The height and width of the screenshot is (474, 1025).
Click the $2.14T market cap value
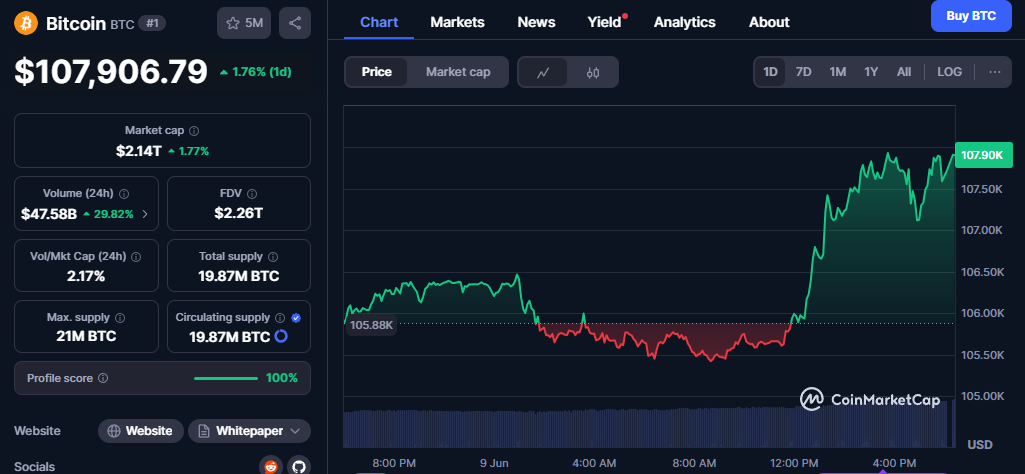[x=139, y=151]
